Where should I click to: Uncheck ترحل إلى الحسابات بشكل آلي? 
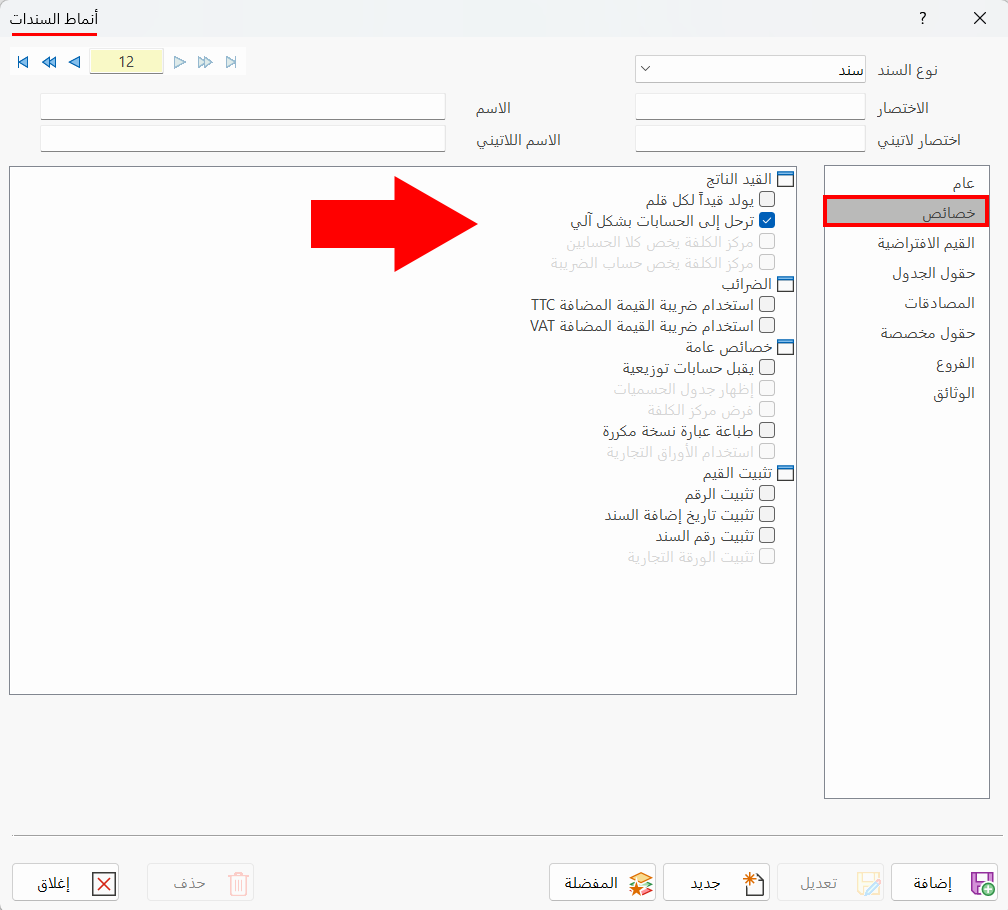point(767,220)
